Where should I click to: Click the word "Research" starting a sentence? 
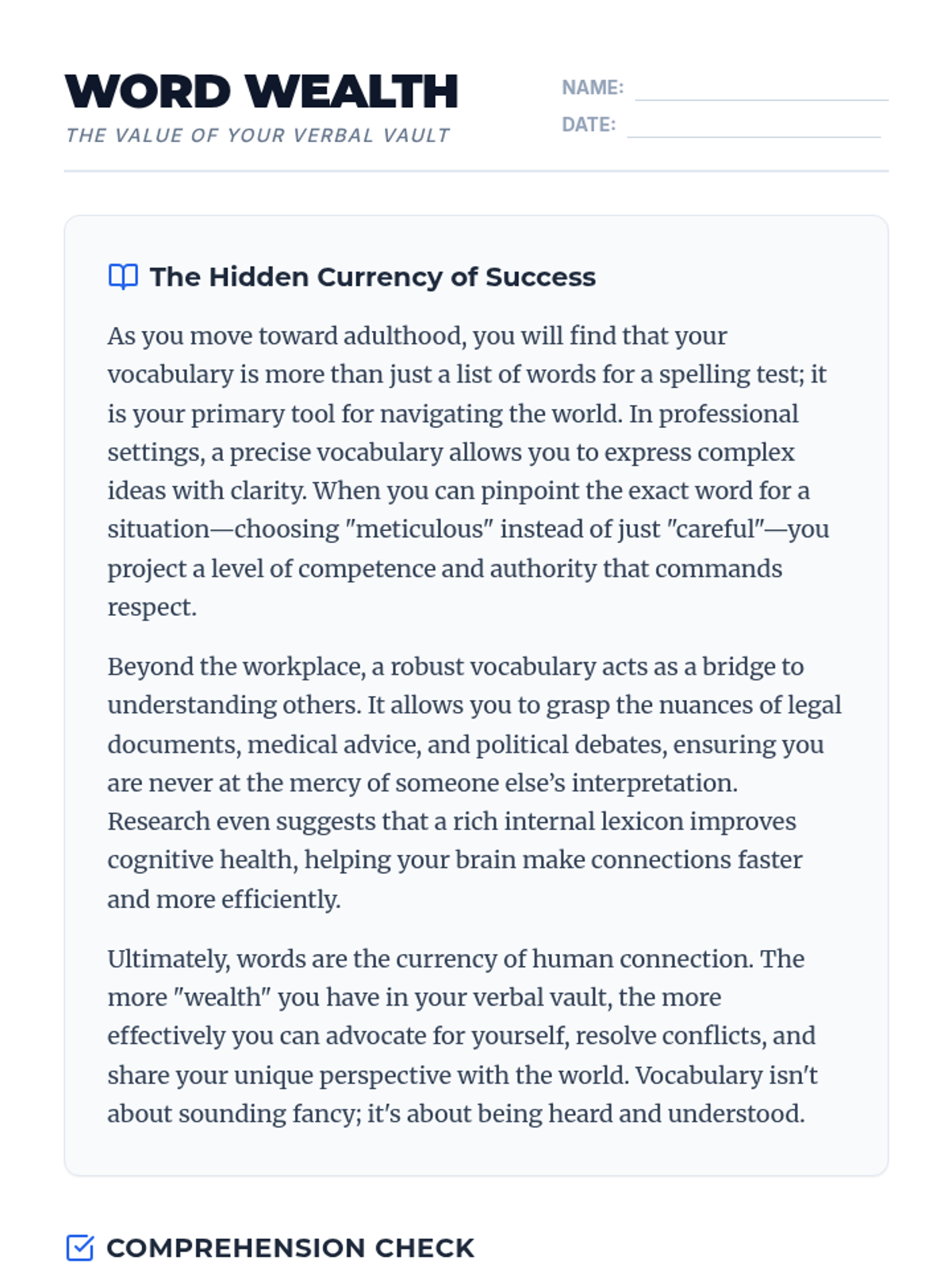click(158, 822)
